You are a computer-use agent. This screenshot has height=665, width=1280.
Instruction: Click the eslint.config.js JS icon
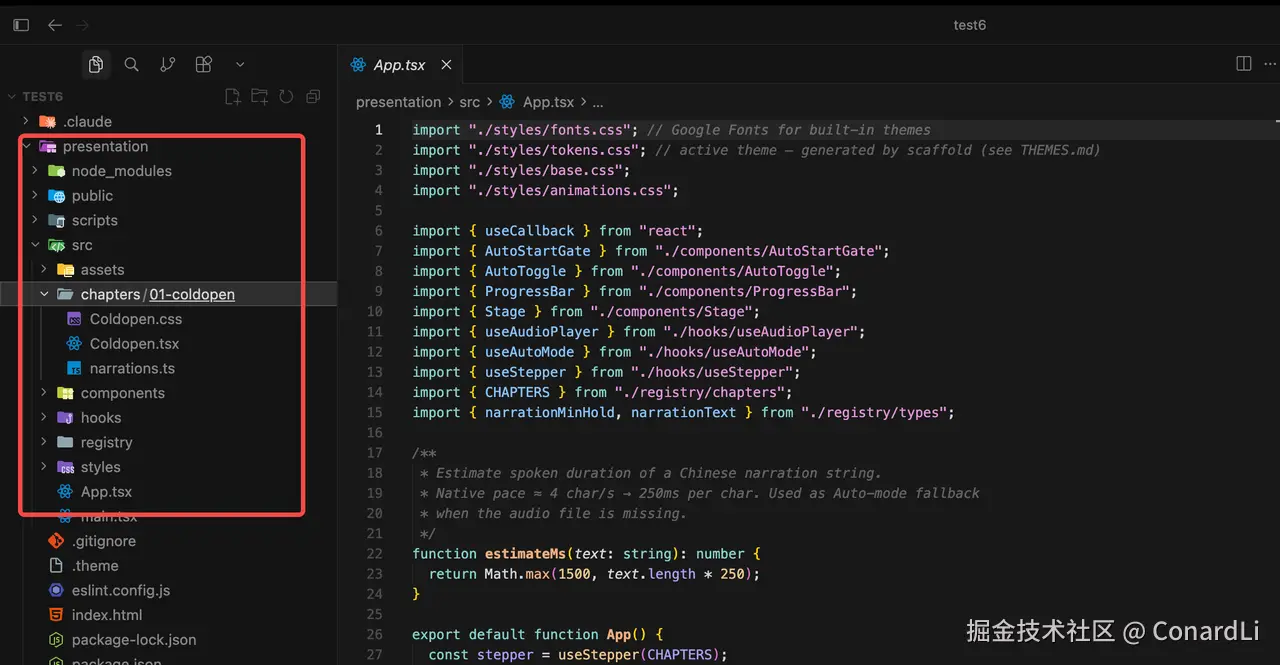(x=56, y=590)
